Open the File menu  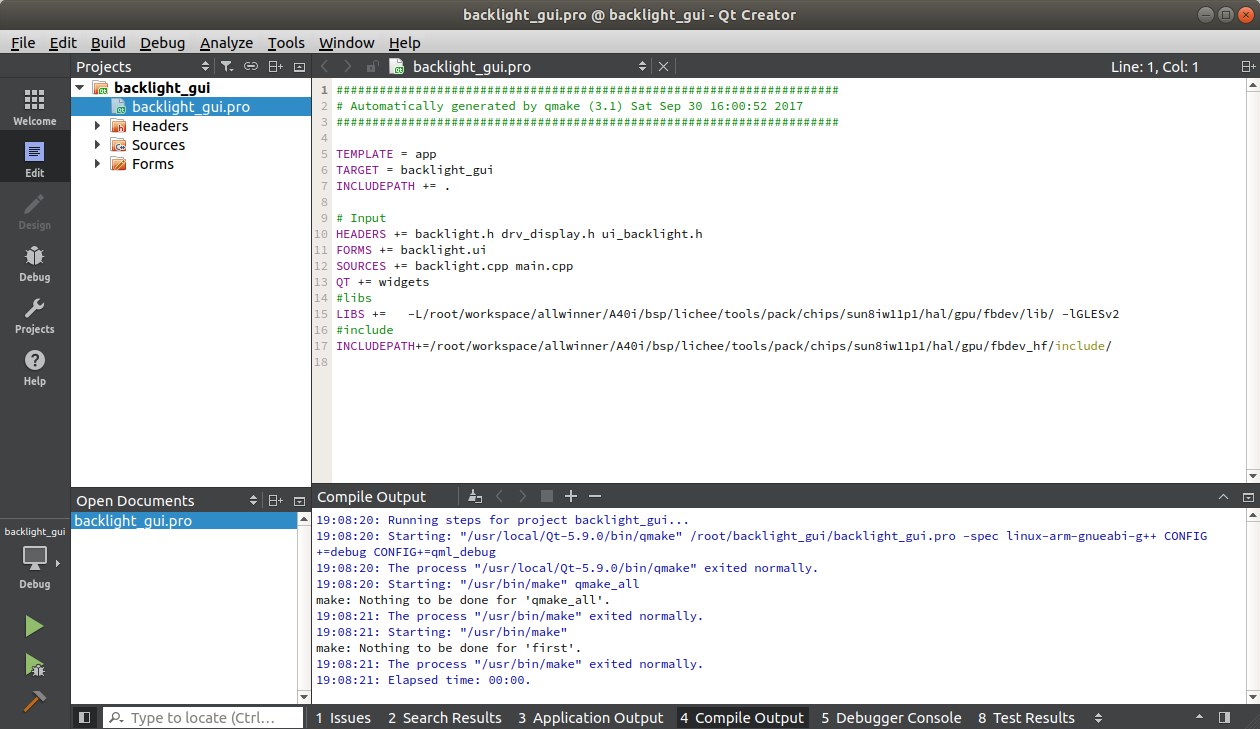23,43
